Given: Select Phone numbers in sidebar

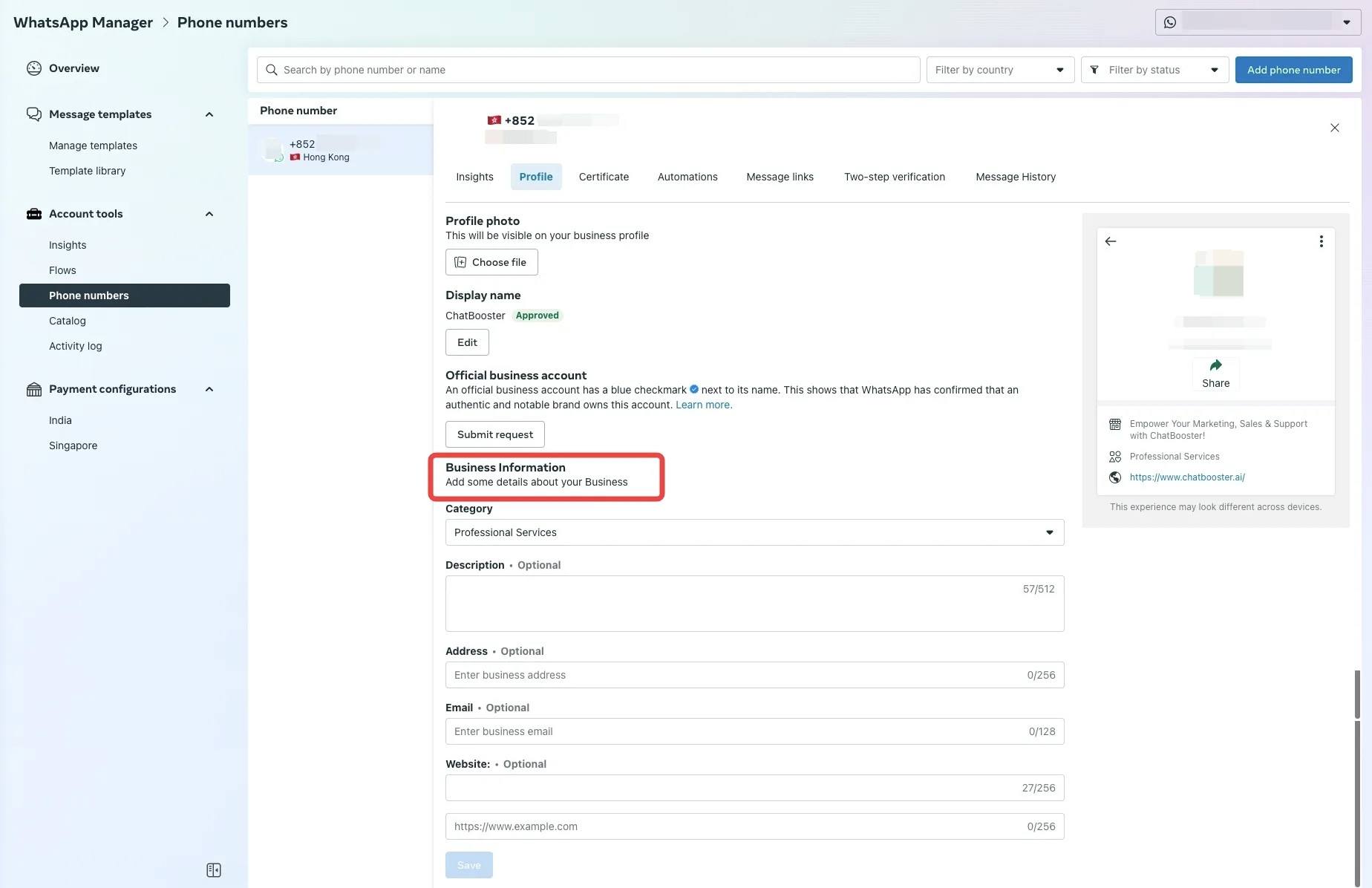Looking at the screenshot, I should pos(125,296).
